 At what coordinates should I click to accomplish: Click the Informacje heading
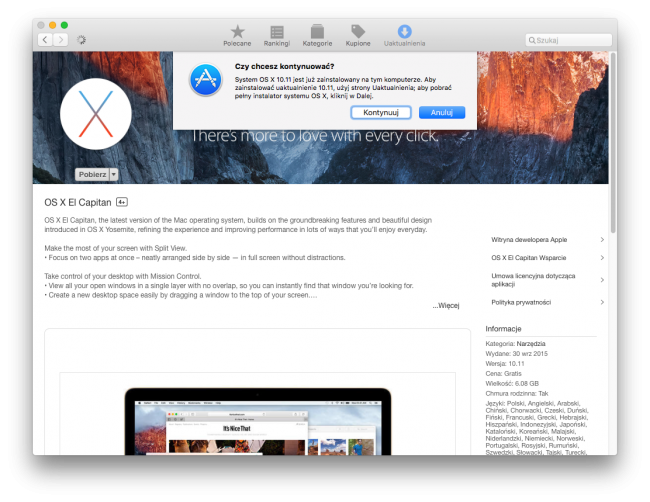pos(503,329)
